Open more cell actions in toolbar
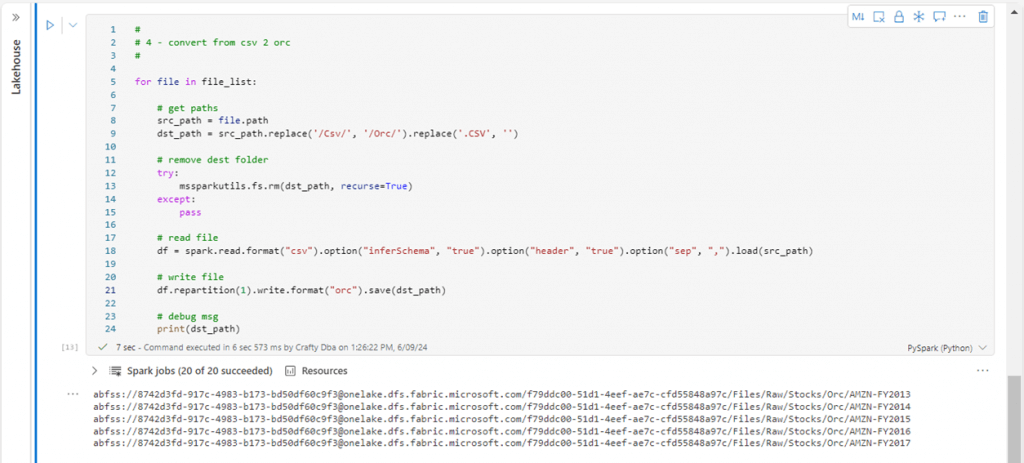 (960, 16)
